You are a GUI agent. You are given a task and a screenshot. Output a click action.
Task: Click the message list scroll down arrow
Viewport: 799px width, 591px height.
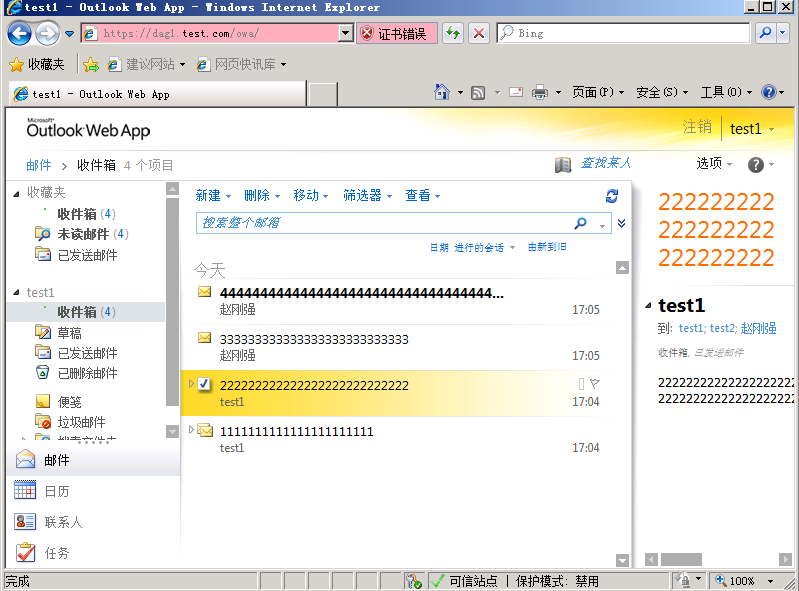[x=622, y=560]
